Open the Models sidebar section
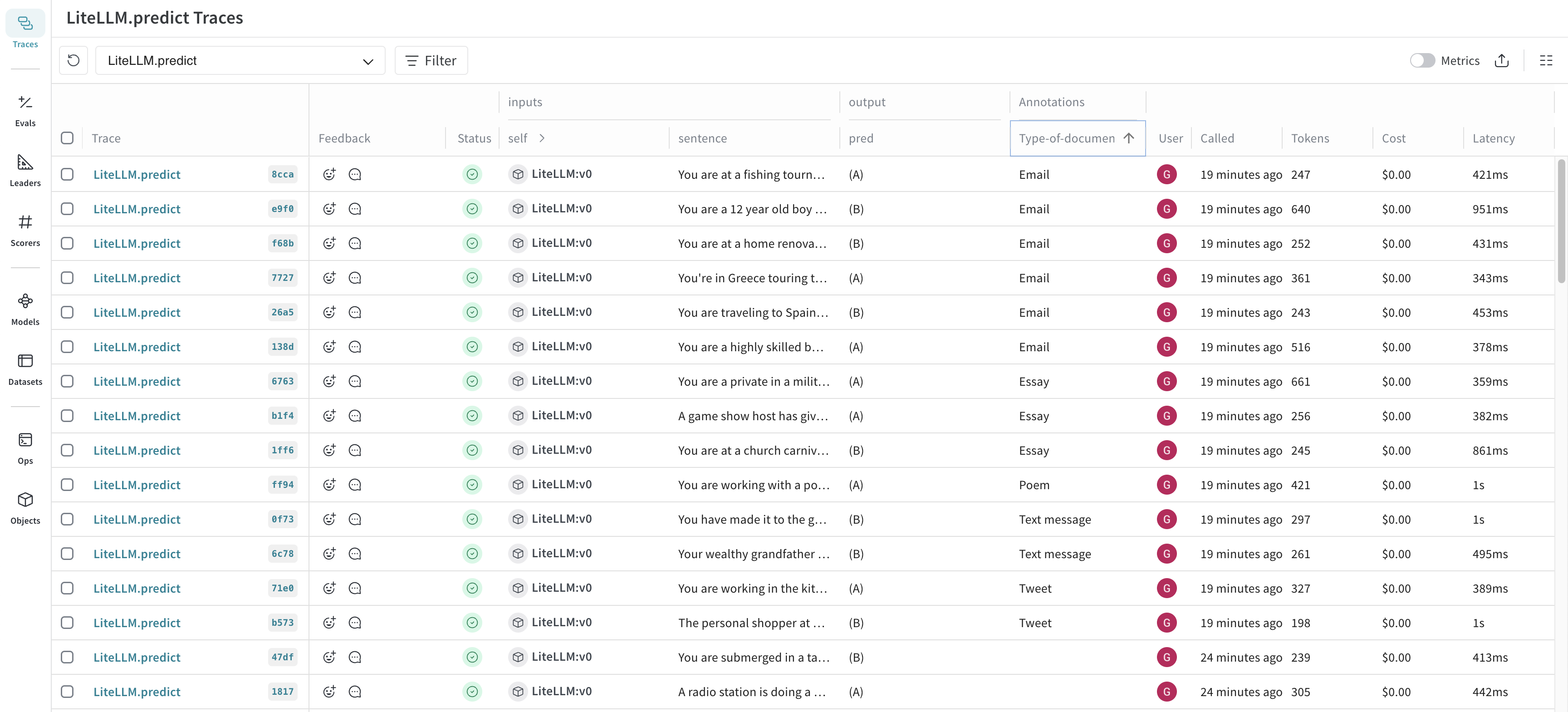The image size is (1568, 712). pyautogui.click(x=25, y=309)
